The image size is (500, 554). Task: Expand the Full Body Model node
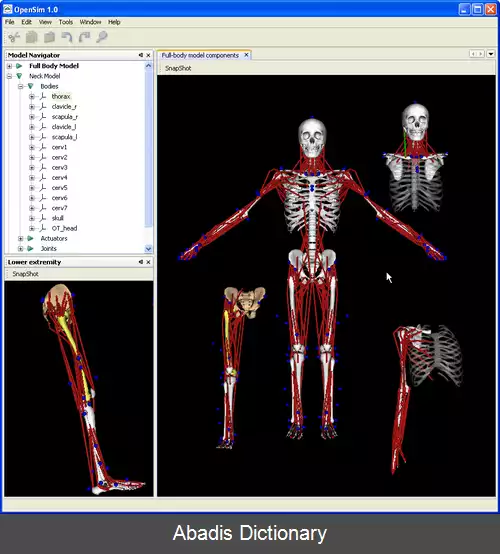point(10,66)
